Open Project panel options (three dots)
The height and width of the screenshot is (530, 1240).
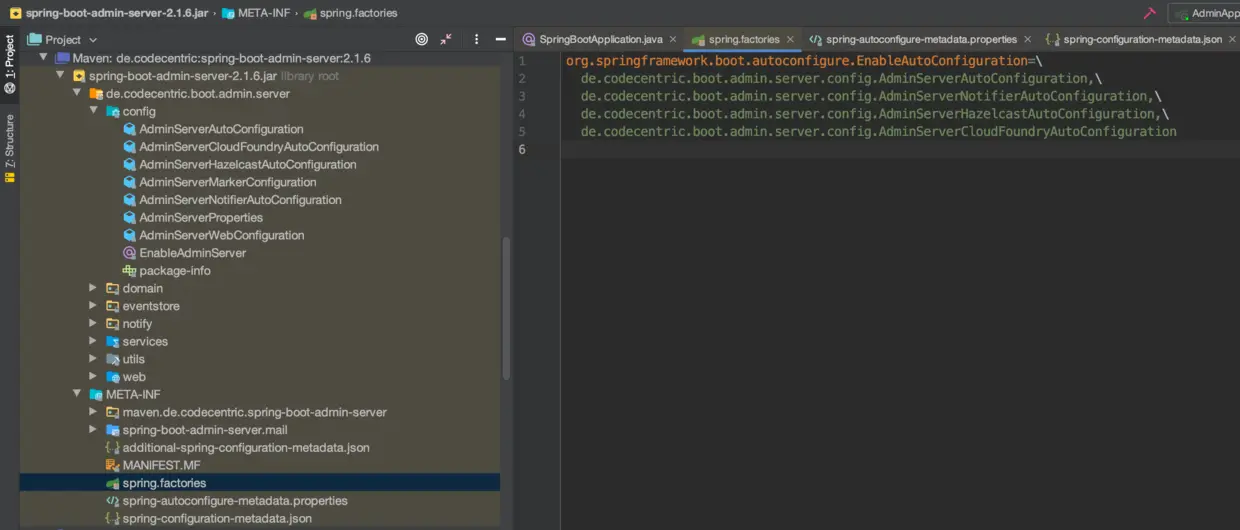click(x=475, y=39)
